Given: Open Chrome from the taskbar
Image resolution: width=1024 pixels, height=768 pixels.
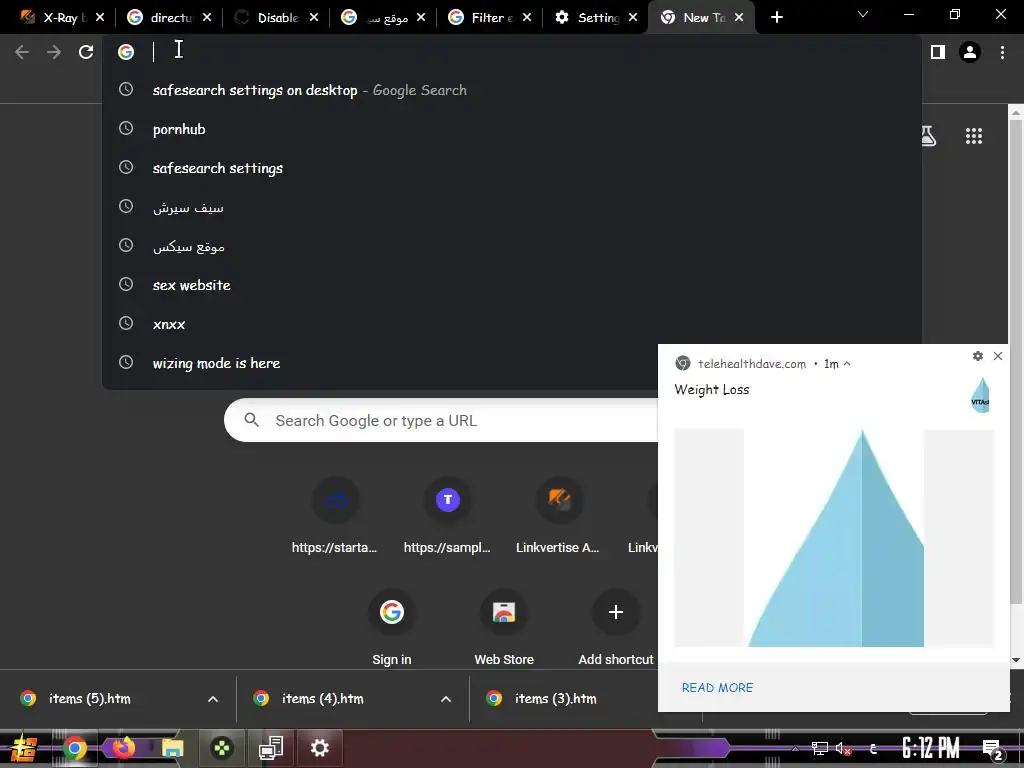Looking at the screenshot, I should 75,748.
